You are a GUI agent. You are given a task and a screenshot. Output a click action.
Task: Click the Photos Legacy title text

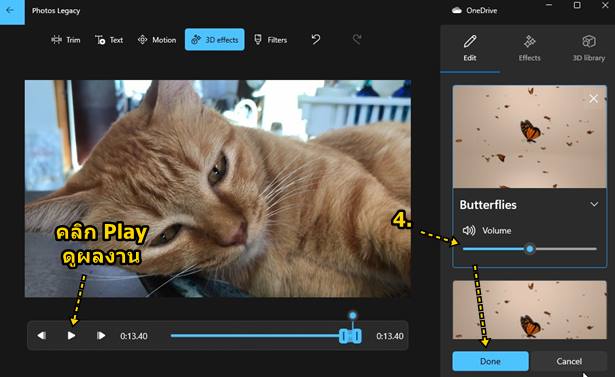click(56, 11)
